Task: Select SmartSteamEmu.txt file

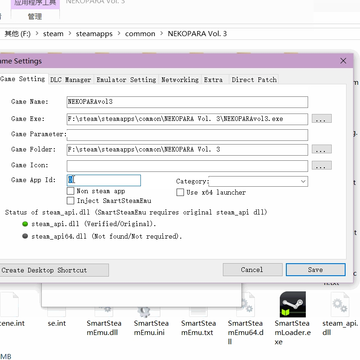Action: [x=198, y=327]
